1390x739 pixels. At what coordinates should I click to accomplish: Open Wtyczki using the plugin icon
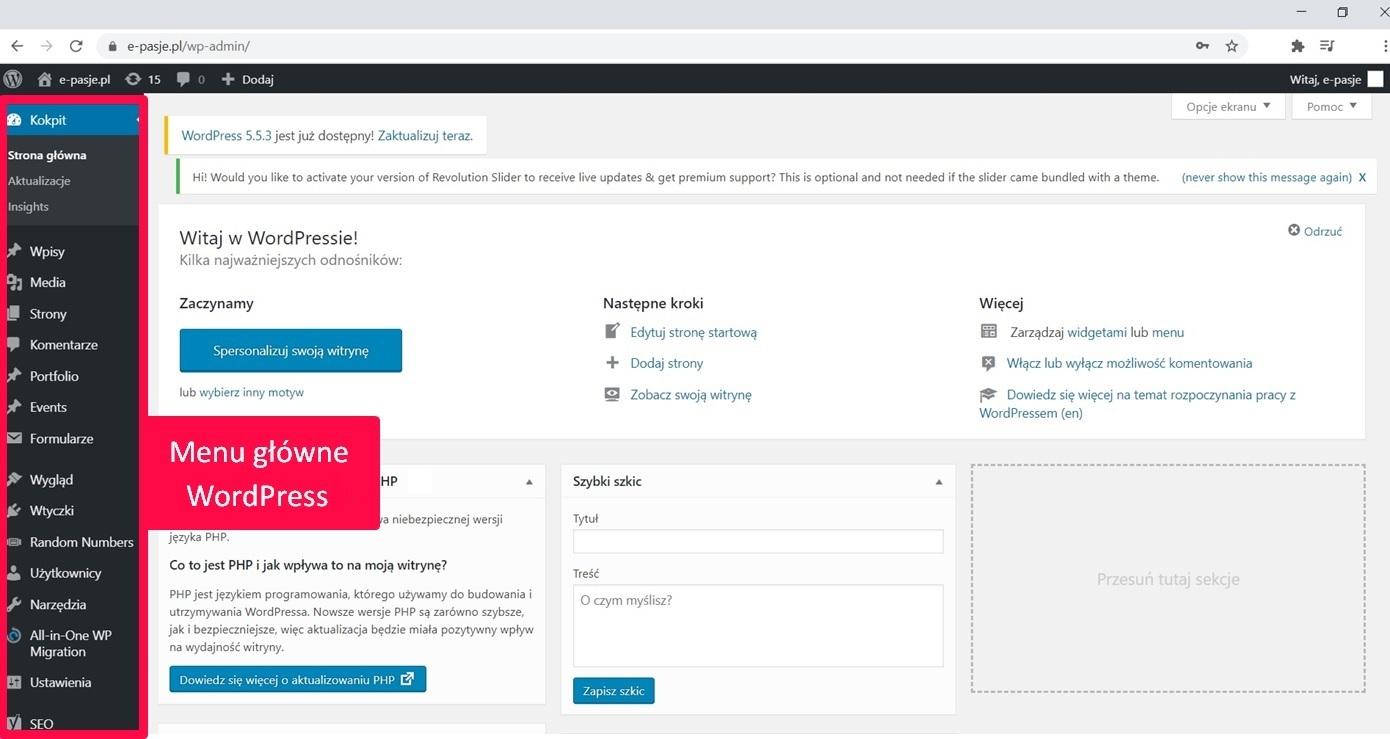(x=16, y=510)
